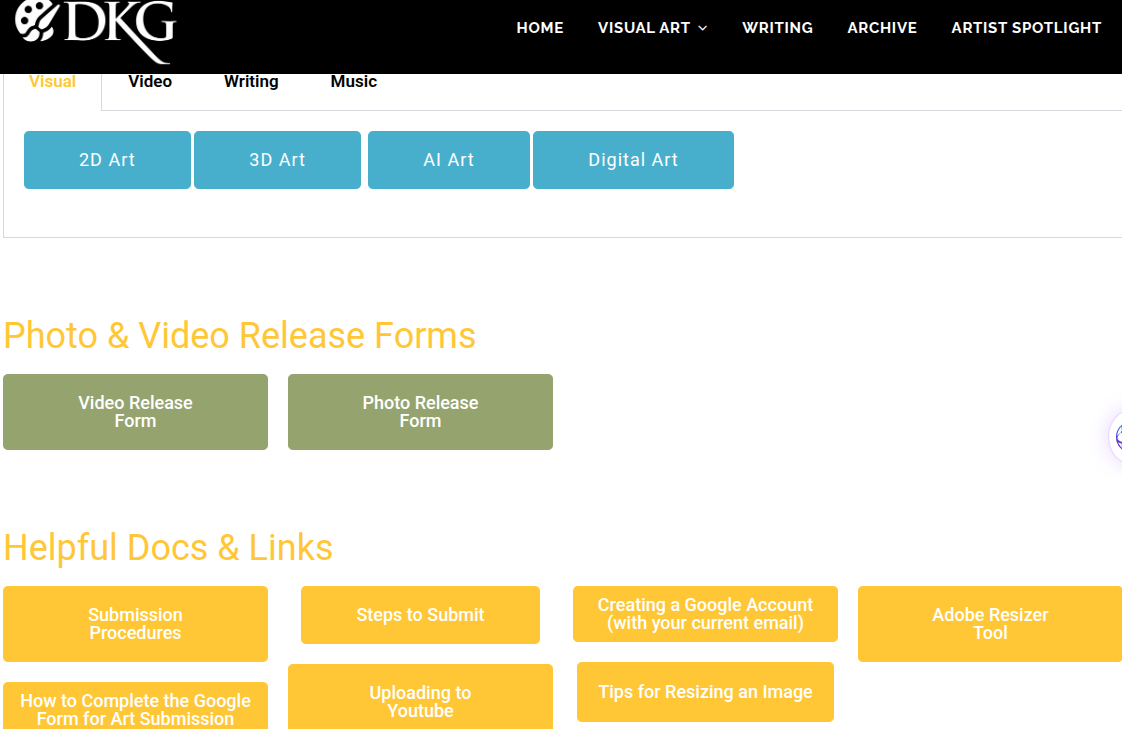Switch to the Visual tab
This screenshot has width=1122, height=729.
[52, 82]
